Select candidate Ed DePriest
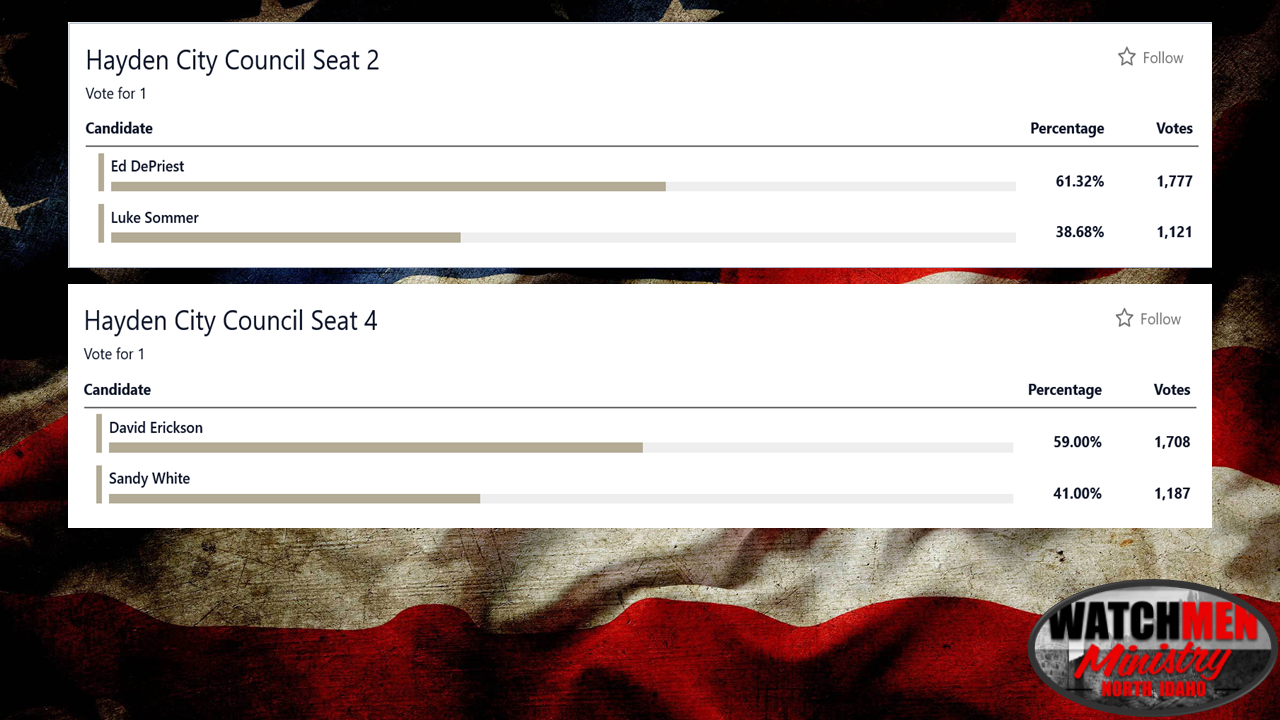The width and height of the screenshot is (1280, 720). tap(147, 167)
